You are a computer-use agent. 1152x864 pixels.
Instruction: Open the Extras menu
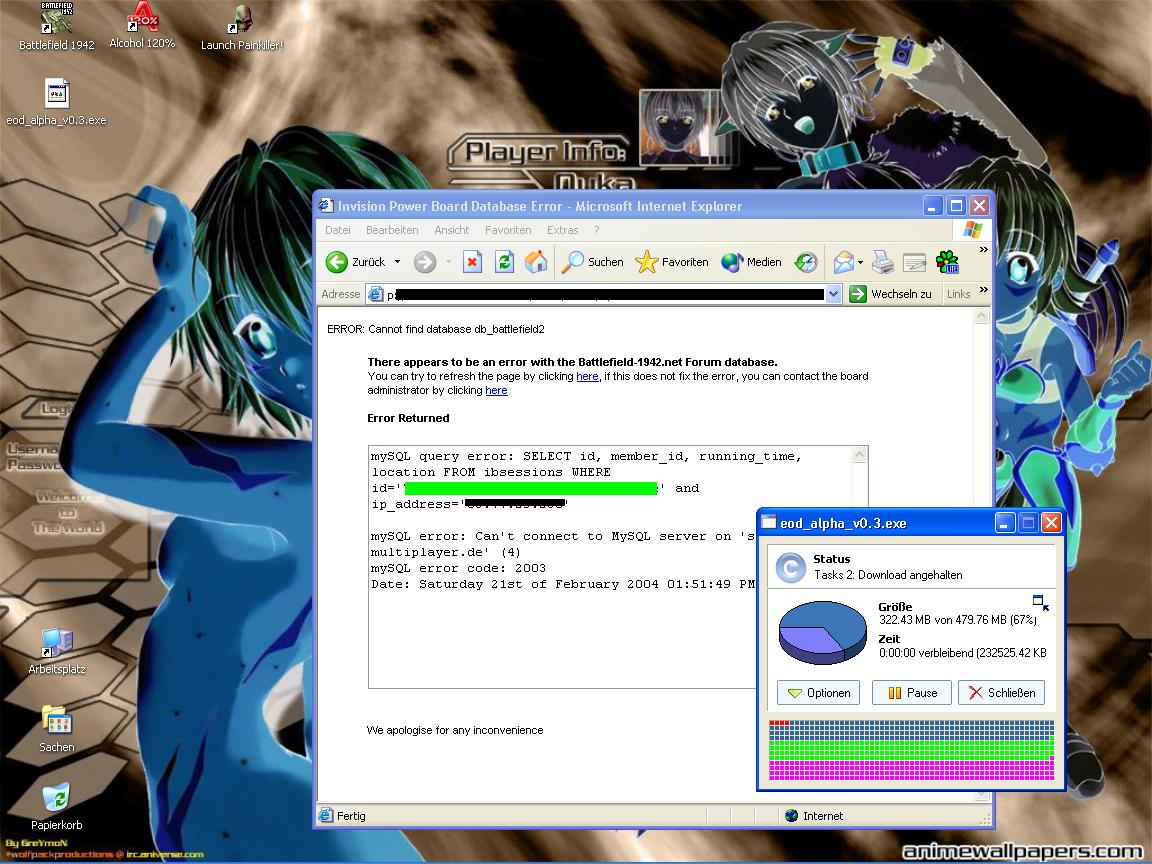pyautogui.click(x=562, y=230)
